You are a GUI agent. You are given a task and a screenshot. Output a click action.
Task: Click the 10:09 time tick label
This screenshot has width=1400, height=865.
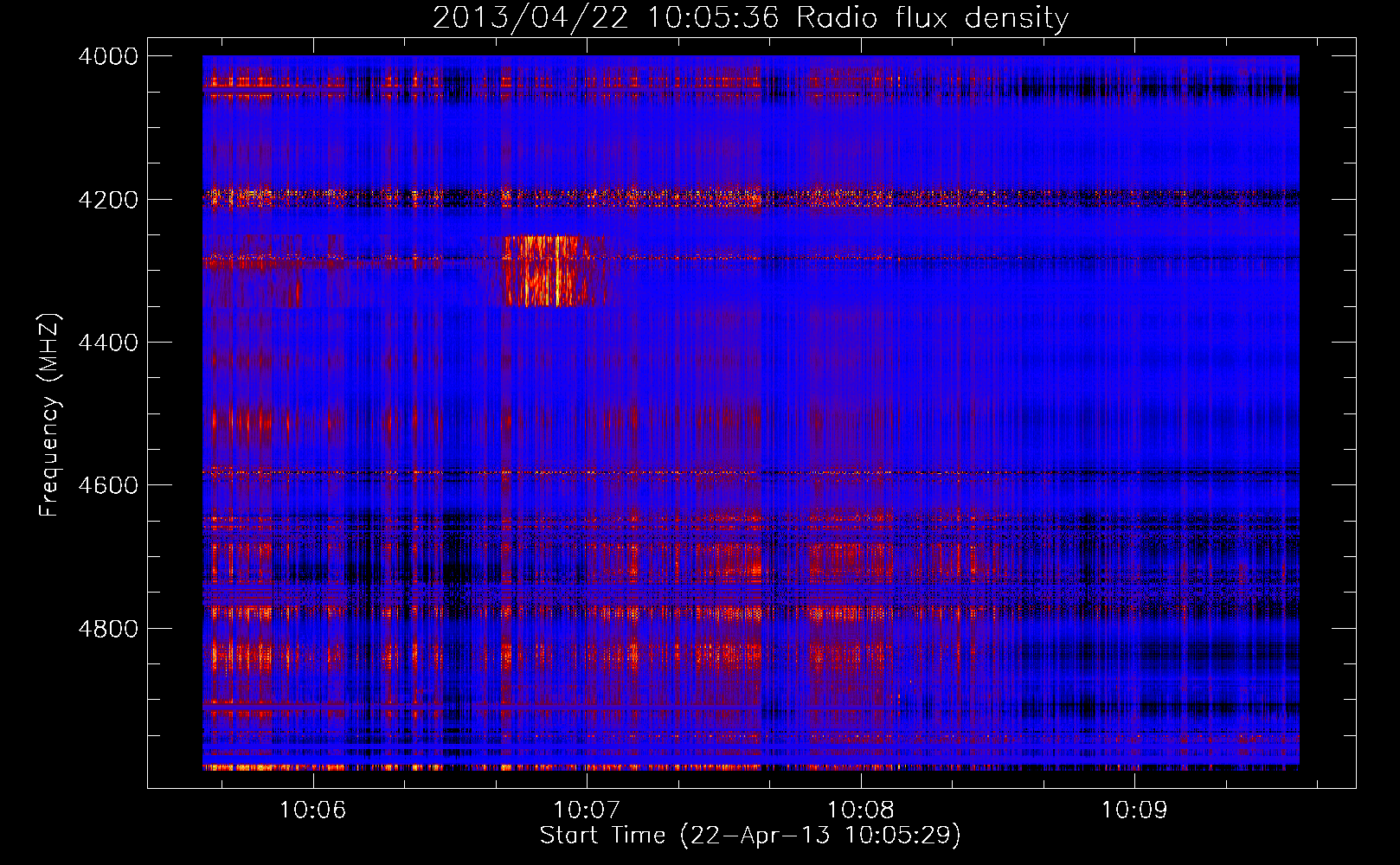coord(1134,811)
